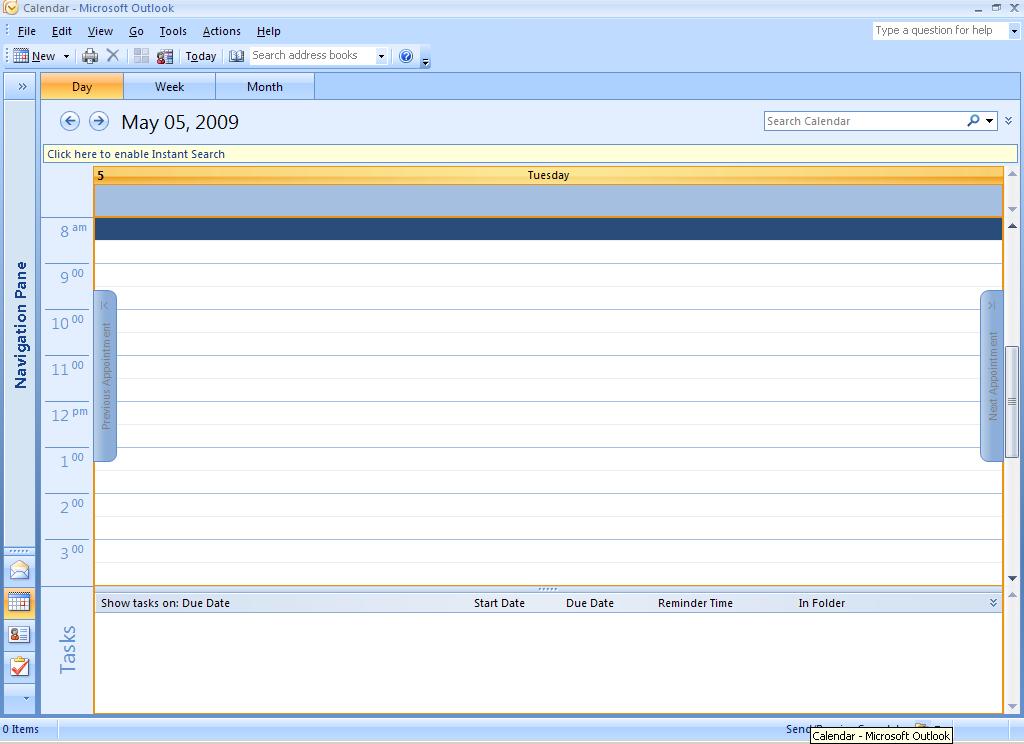The image size is (1024, 744).
Task: Click the vertical 'Tasks' label
Action: [x=67, y=650]
